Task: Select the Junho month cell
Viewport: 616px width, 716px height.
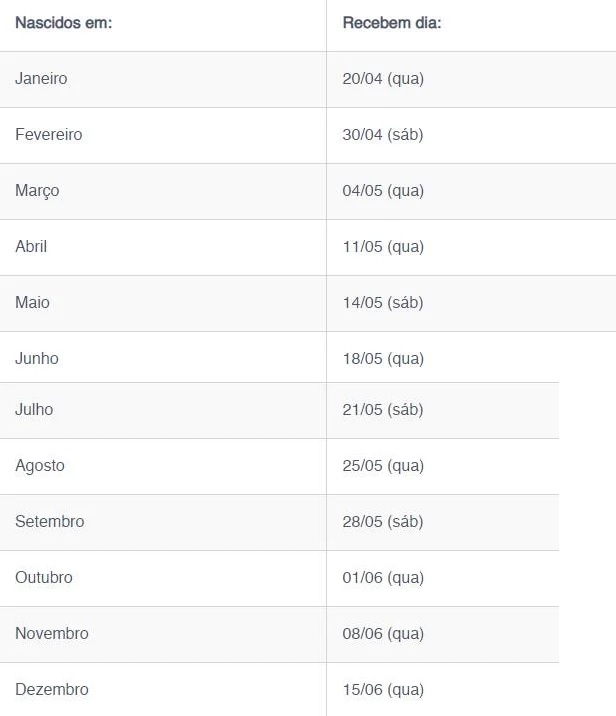Action: click(37, 358)
